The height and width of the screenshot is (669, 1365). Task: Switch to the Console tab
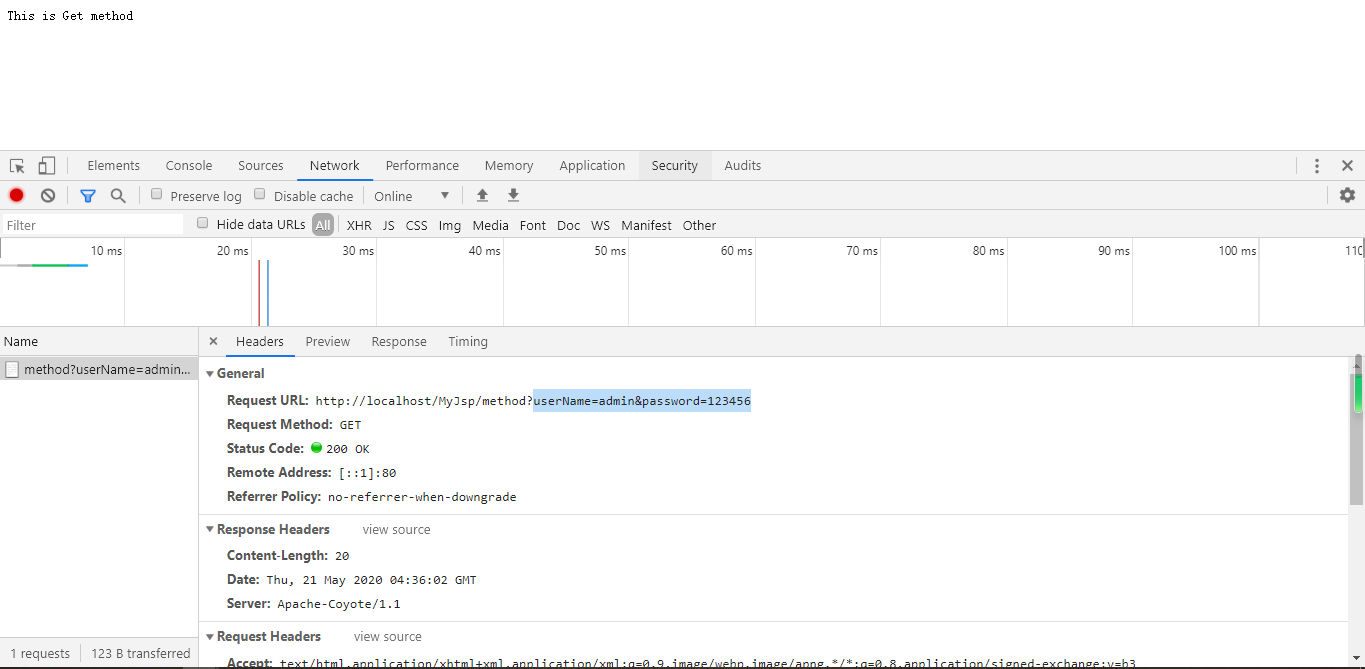pos(189,166)
